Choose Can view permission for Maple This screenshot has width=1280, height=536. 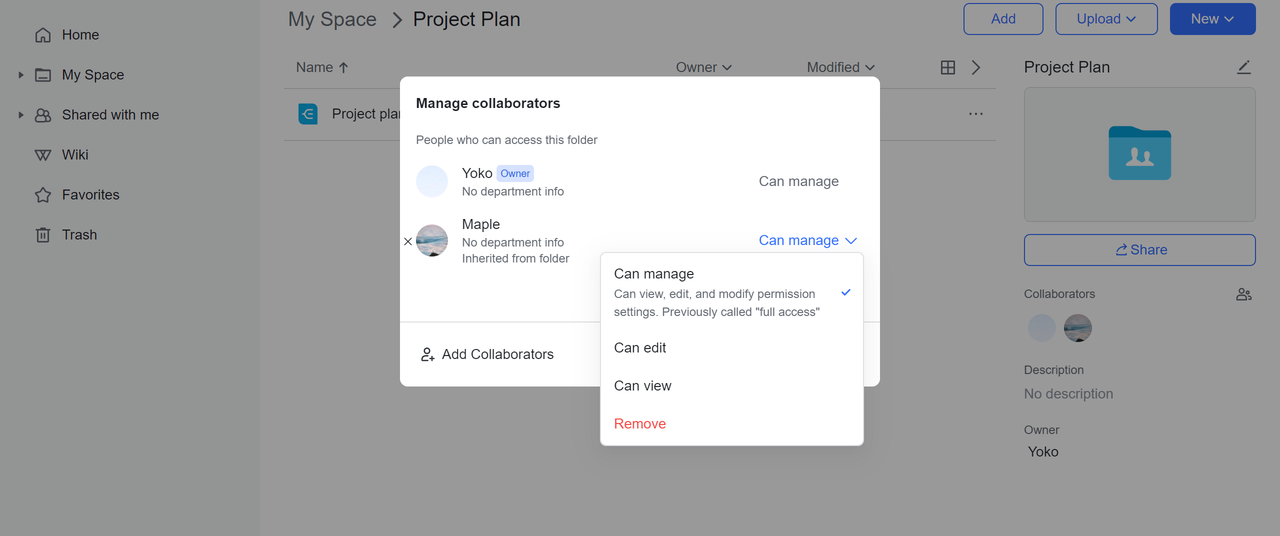pos(643,386)
